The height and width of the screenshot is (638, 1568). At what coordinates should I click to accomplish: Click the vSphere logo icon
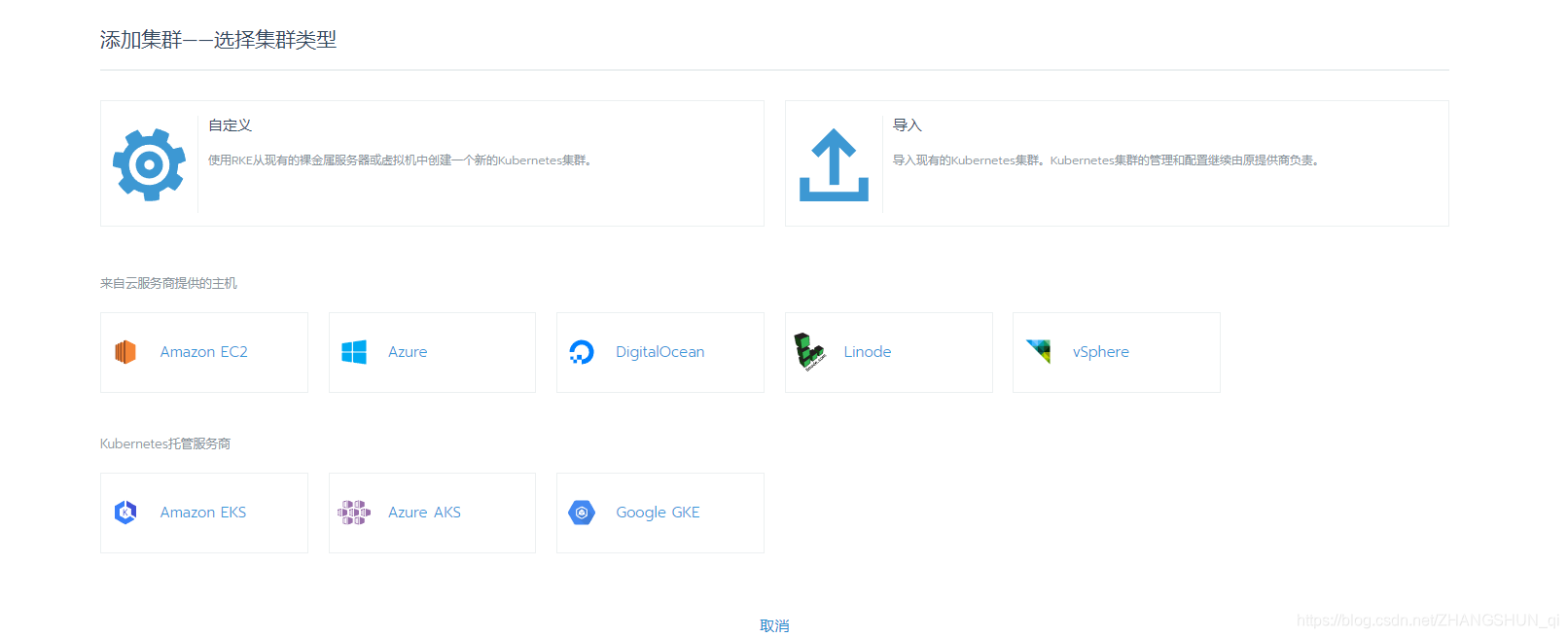tap(1039, 351)
